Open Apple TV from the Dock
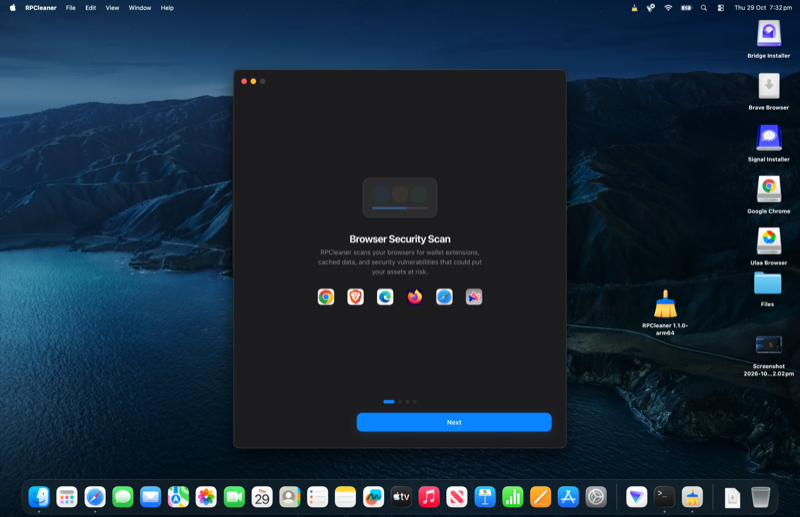 pyautogui.click(x=401, y=497)
